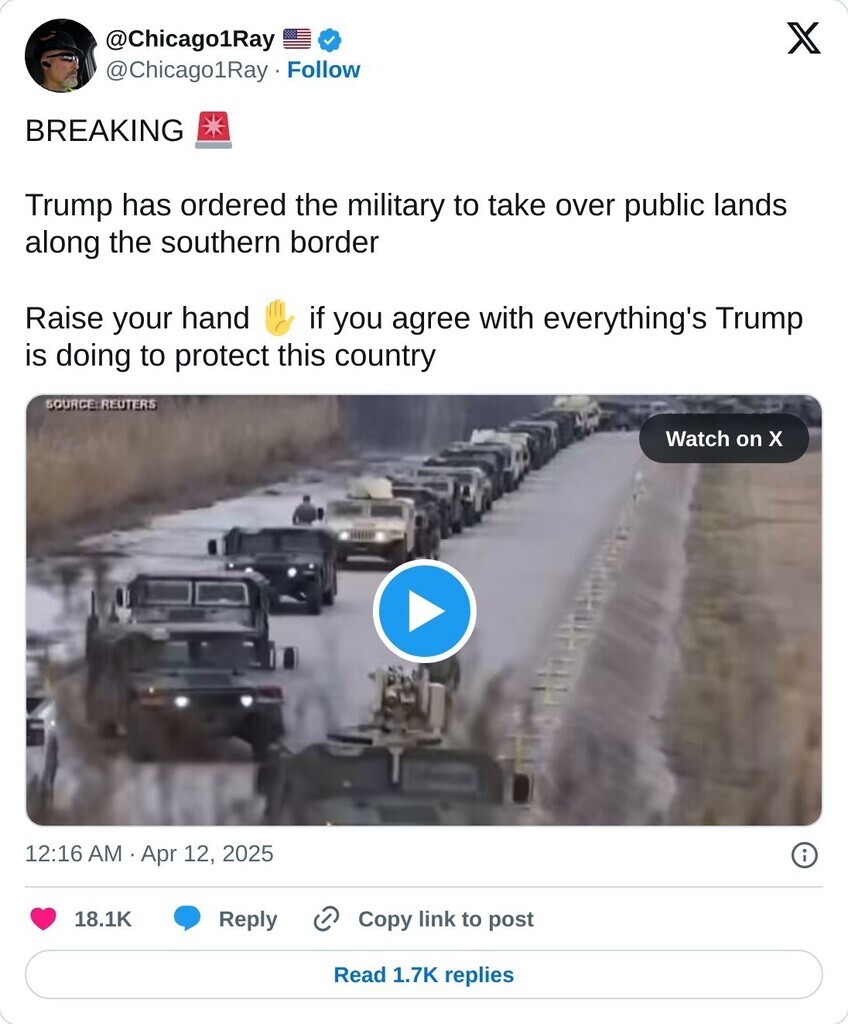Screen dimensions: 848x1024
Task: Follow the @Chicago1Ray account
Action: coord(323,70)
